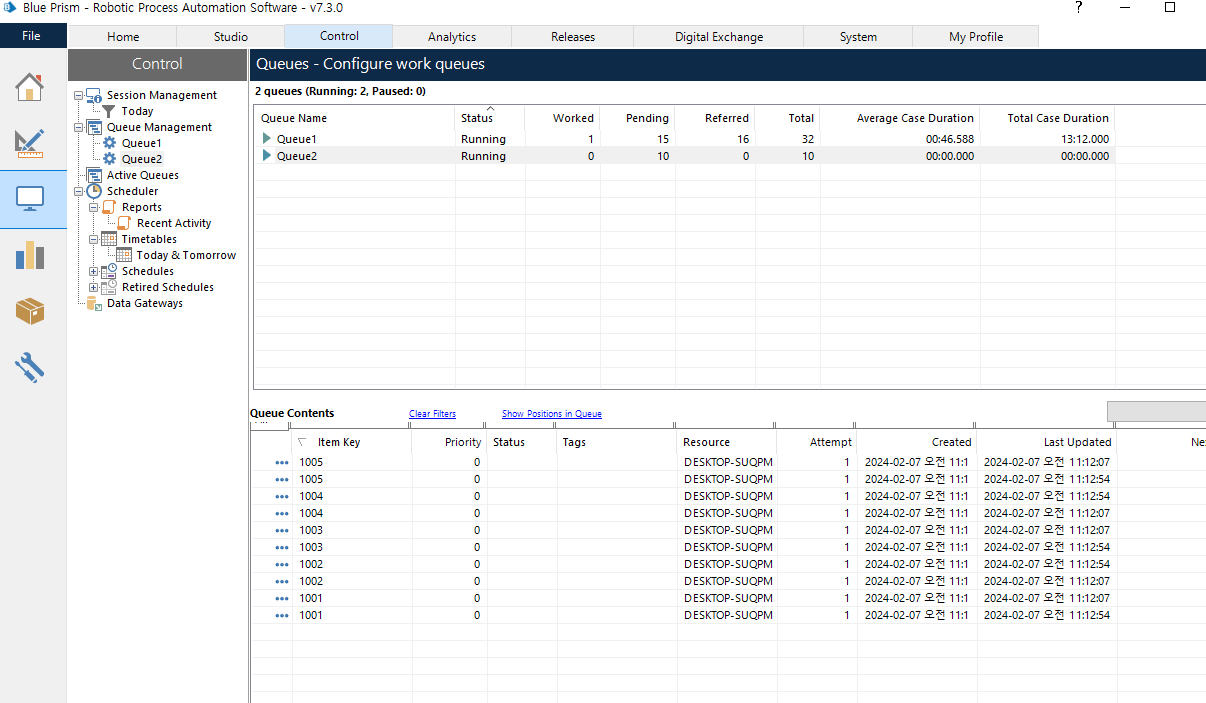The width and height of the screenshot is (1206, 703).
Task: Open the Home icon in the left sidebar
Action: coord(30,87)
